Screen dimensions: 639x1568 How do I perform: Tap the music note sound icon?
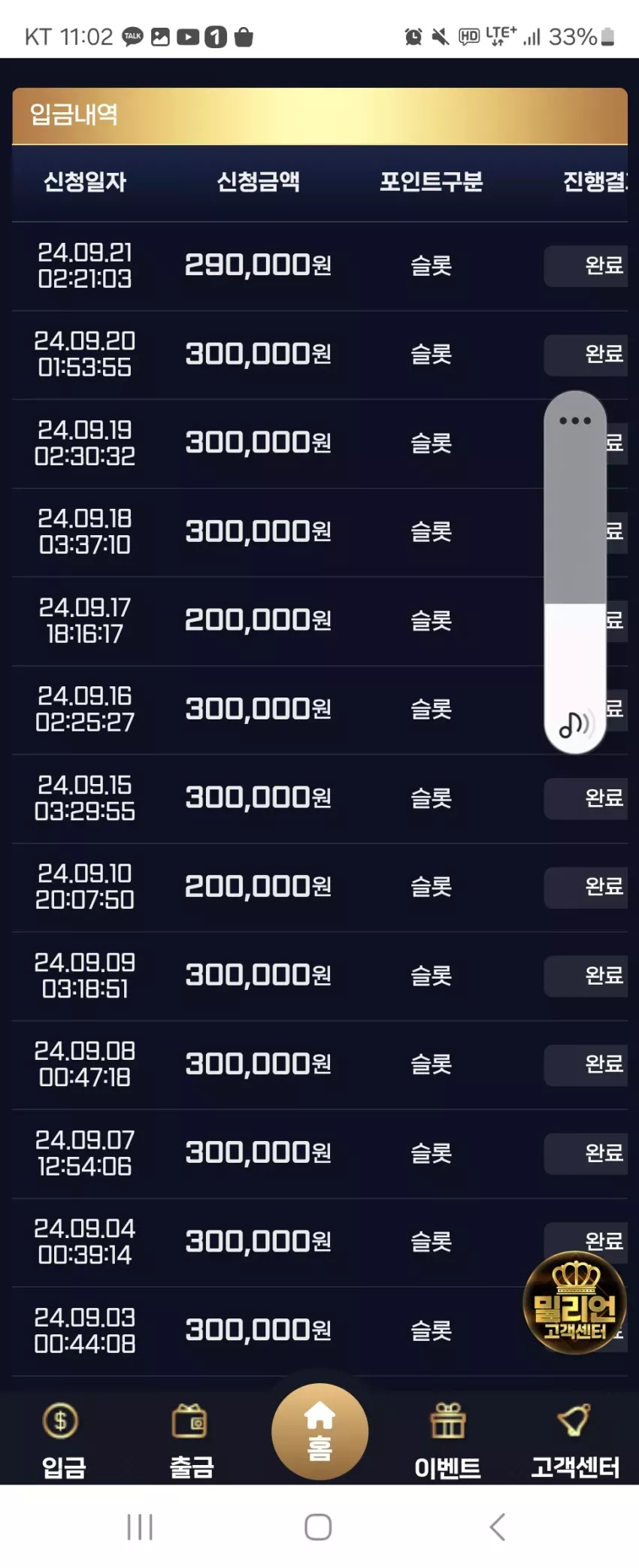coord(575,725)
